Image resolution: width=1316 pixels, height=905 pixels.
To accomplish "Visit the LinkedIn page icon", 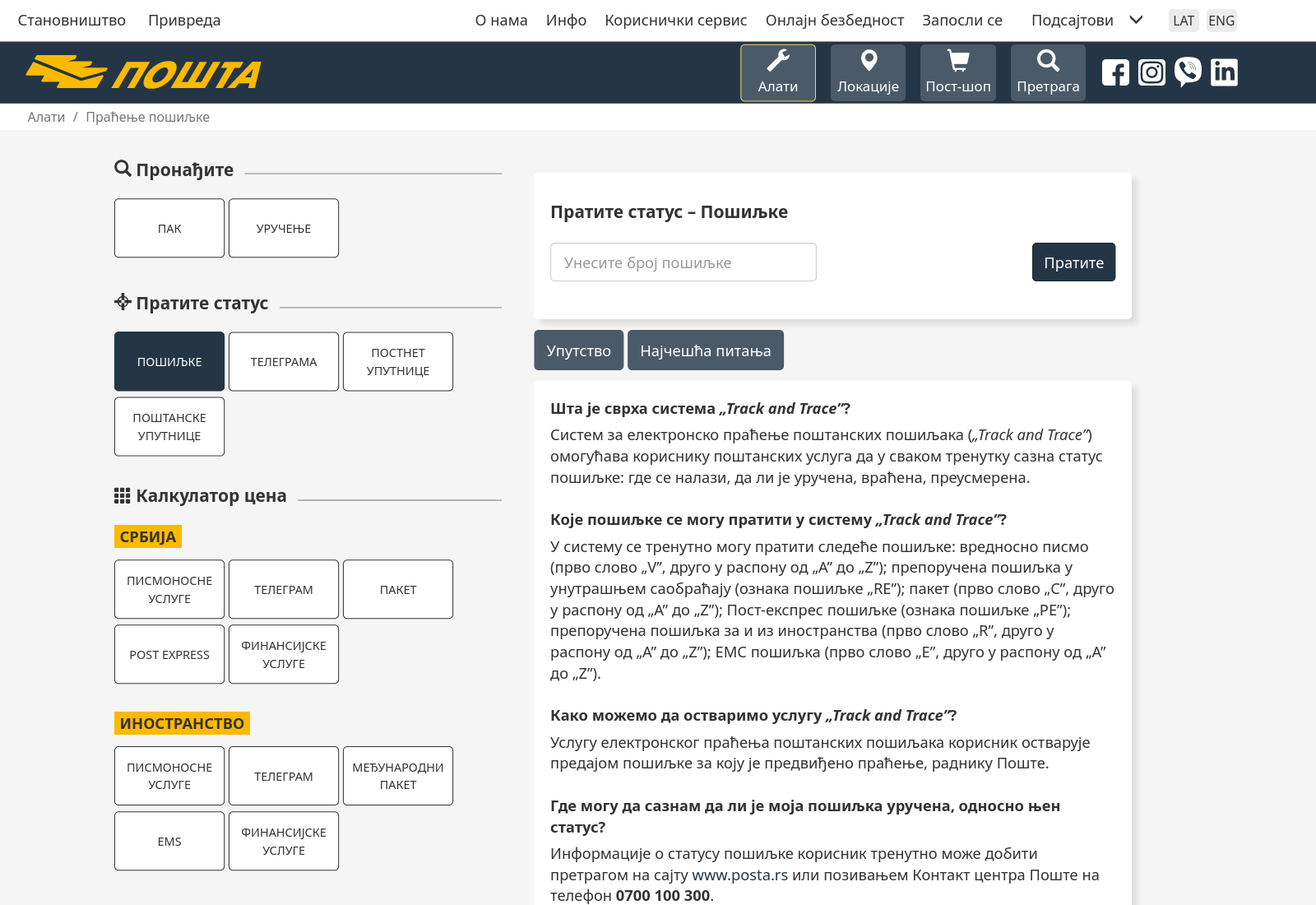I will 1224,72.
